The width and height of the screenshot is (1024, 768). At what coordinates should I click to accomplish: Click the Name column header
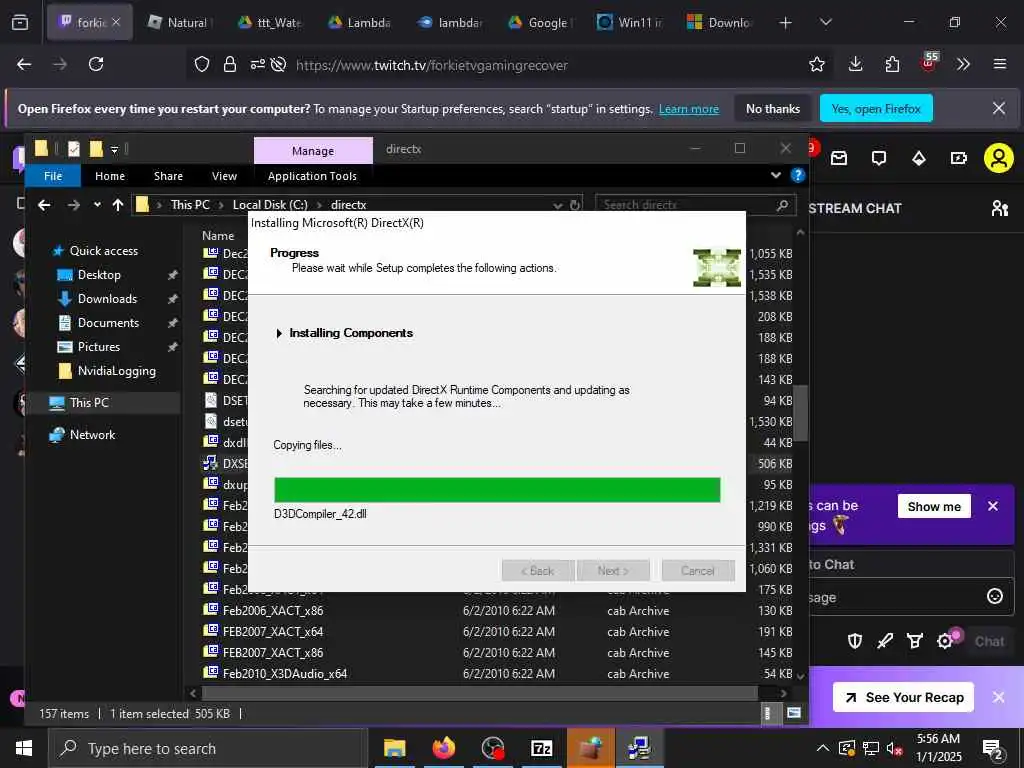(217, 236)
